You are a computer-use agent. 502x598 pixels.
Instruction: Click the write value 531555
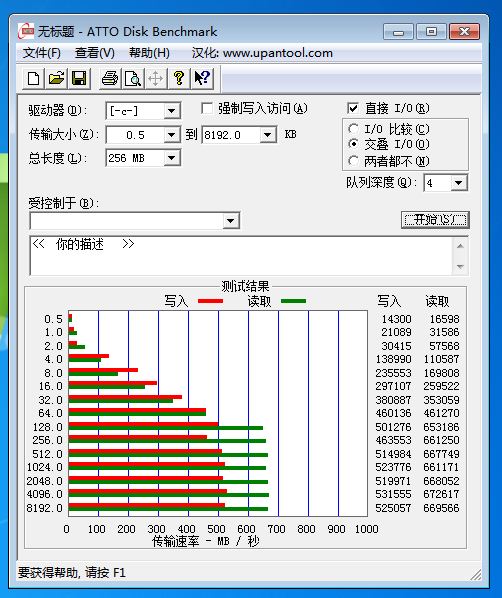click(x=393, y=494)
